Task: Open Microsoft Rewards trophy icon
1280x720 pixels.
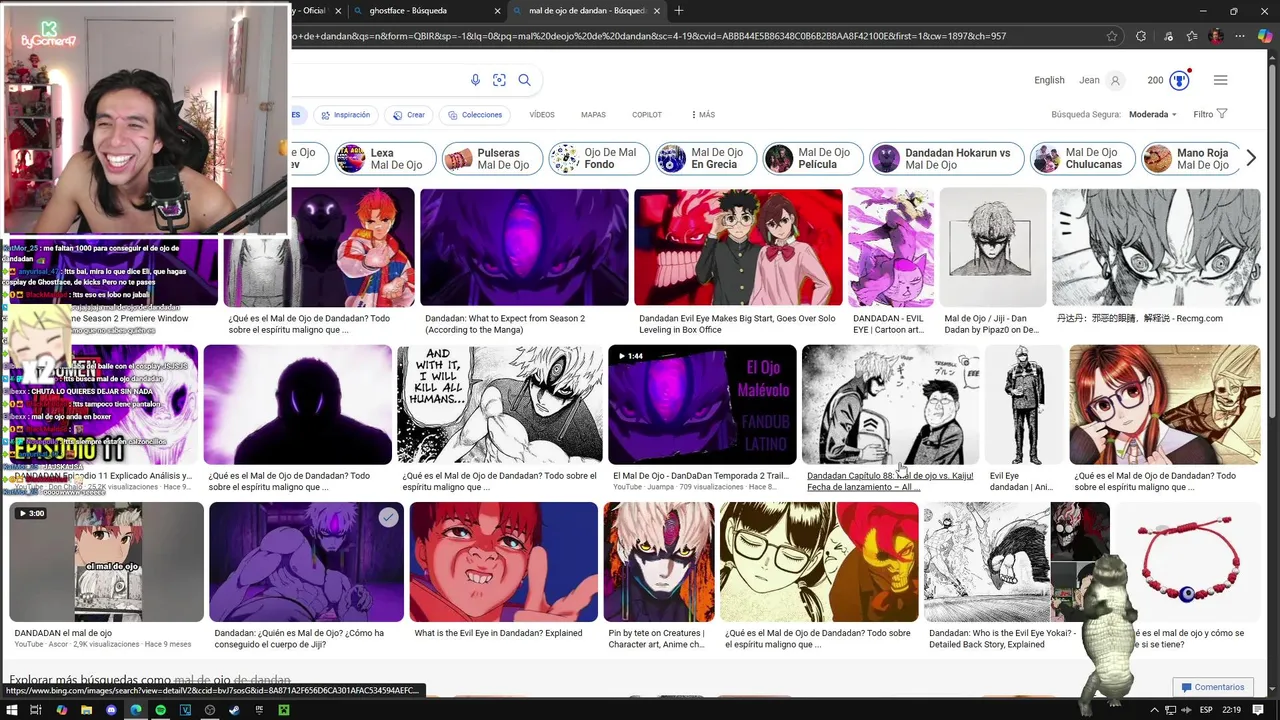Action: pyautogui.click(x=1180, y=80)
